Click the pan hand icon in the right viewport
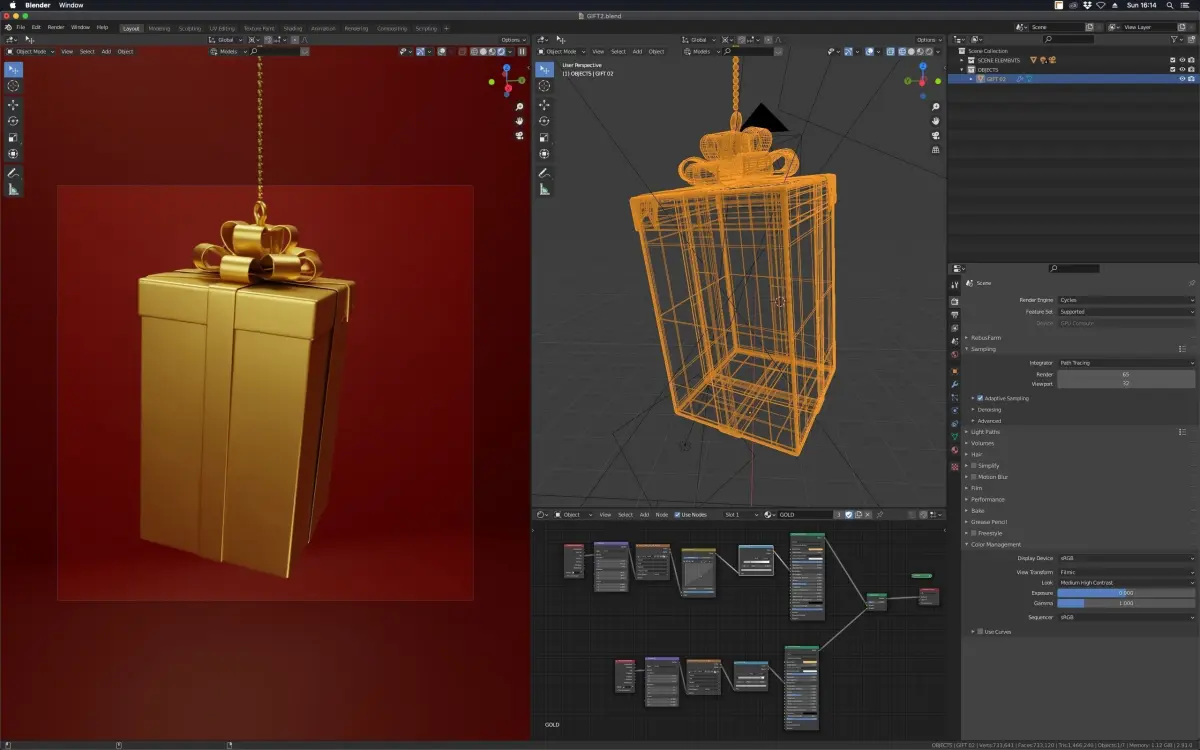1200x750 pixels. 935,120
